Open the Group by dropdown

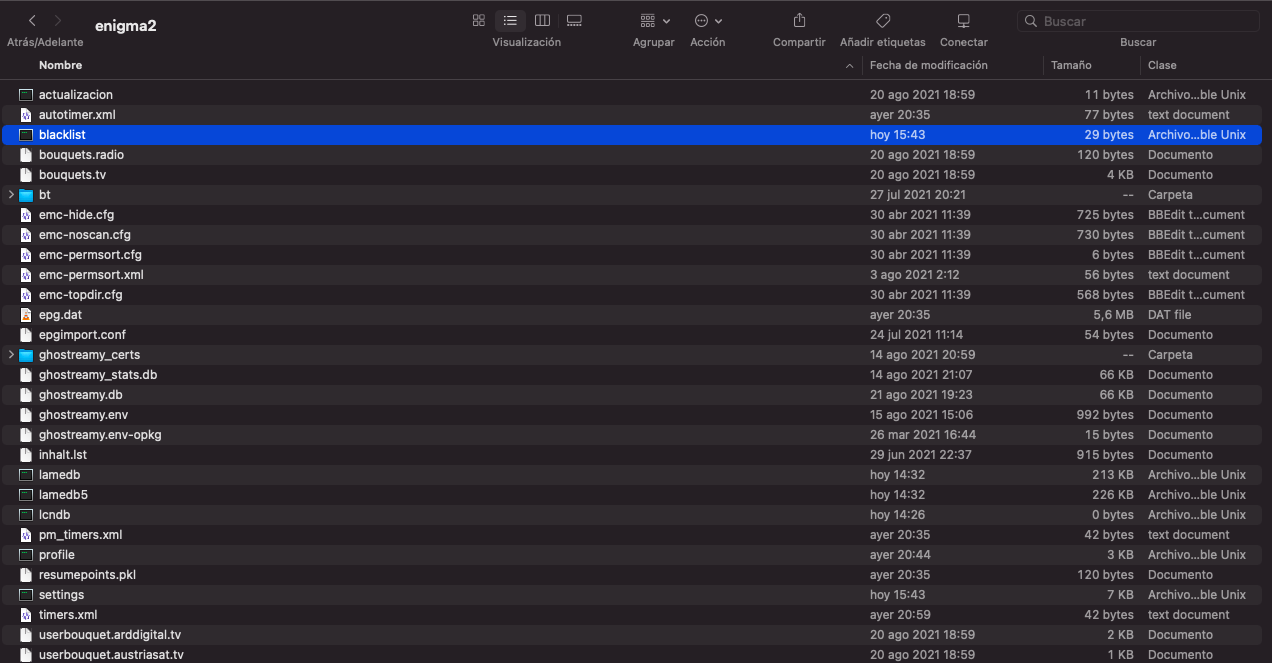pyautogui.click(x=654, y=21)
